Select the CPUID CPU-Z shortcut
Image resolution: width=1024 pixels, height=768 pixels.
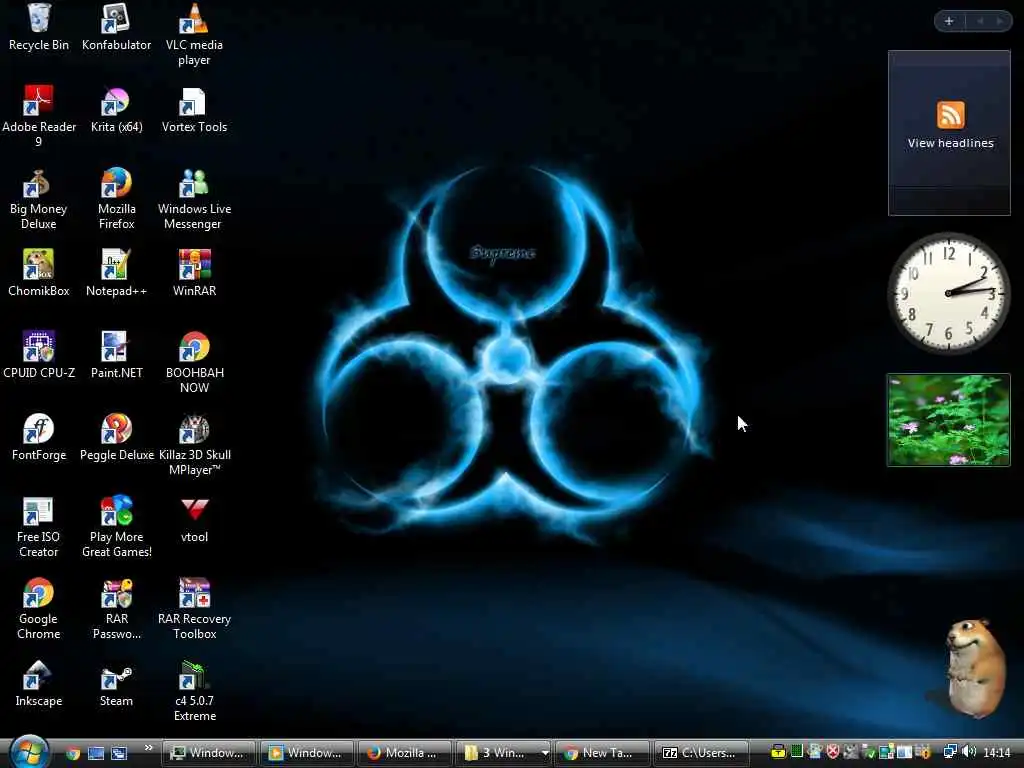pos(39,355)
